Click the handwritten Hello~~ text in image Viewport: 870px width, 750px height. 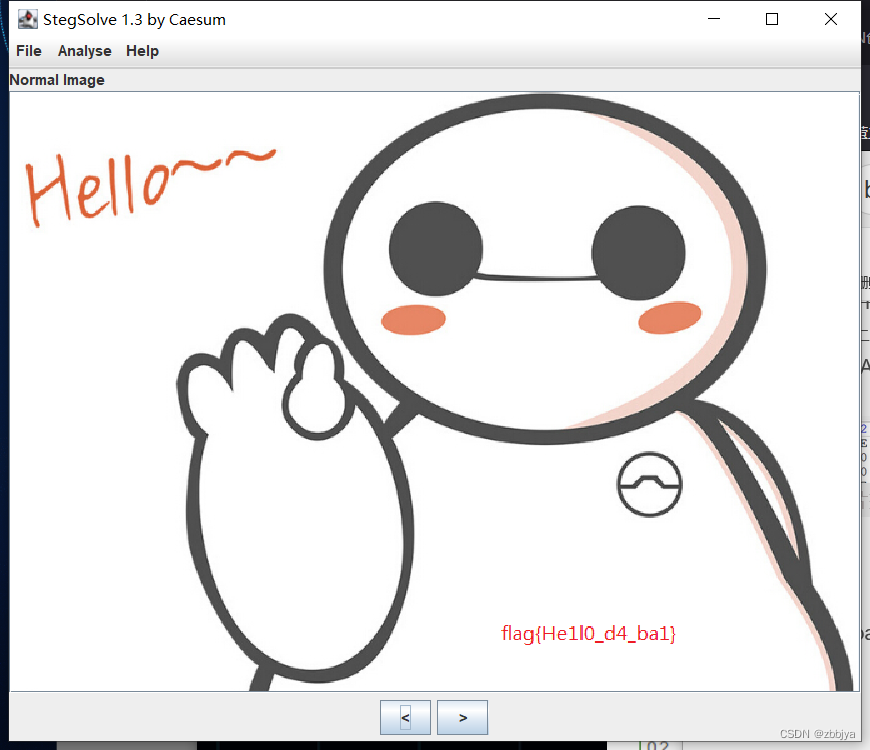point(150,187)
